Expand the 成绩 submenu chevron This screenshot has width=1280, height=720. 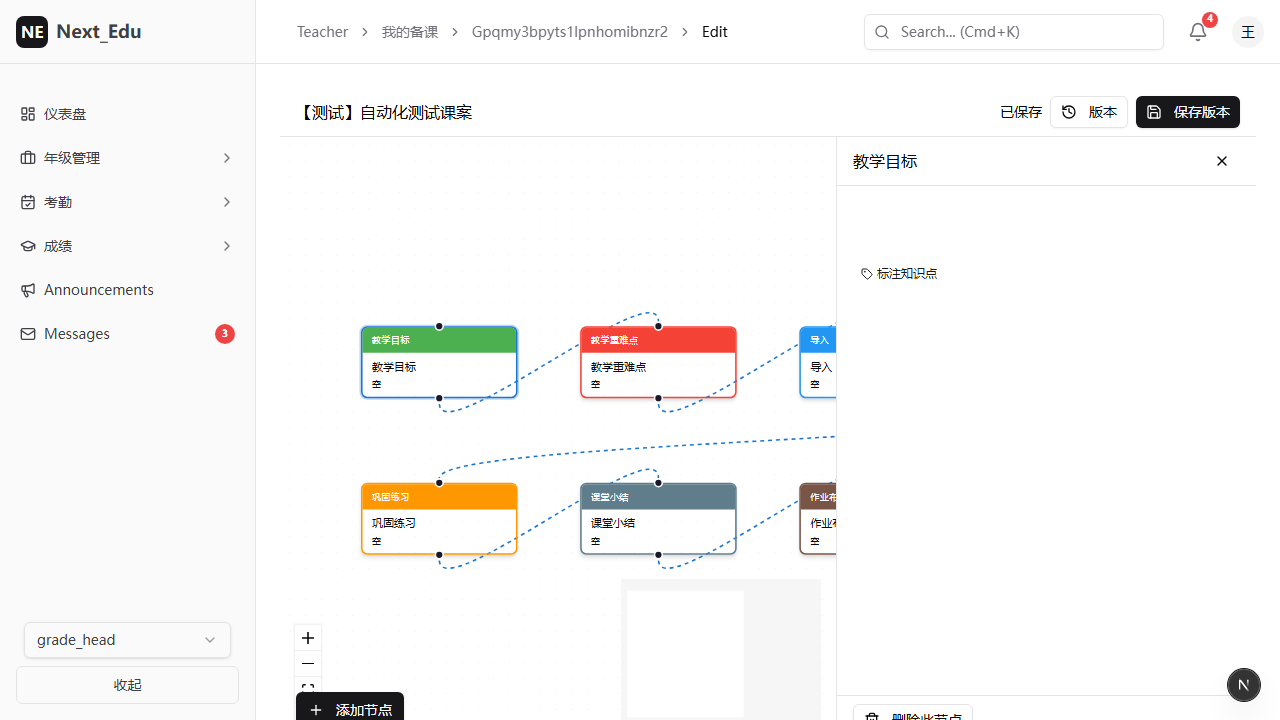point(227,246)
